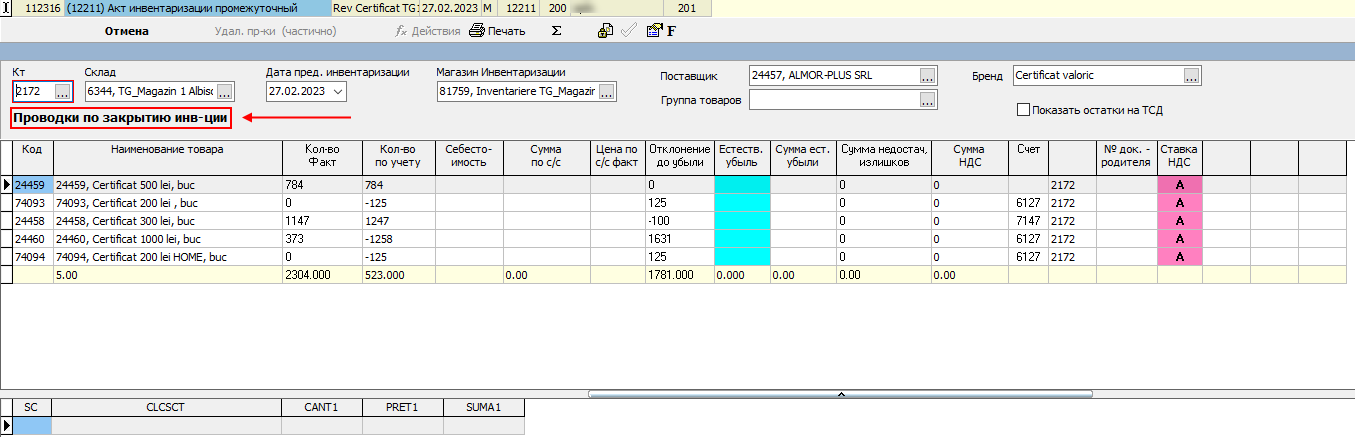The height and width of the screenshot is (437, 1355).
Task: Click the Кол-во Факт column header
Action: pos(322,158)
